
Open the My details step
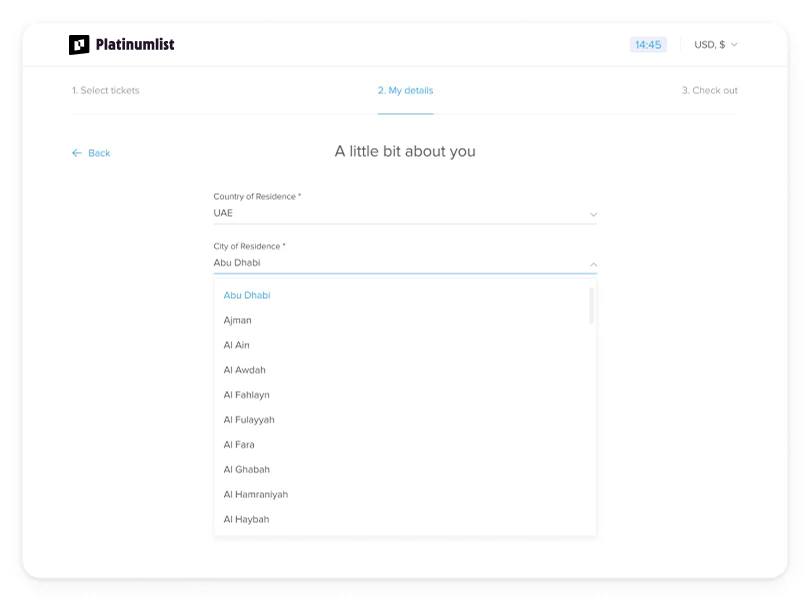click(405, 91)
